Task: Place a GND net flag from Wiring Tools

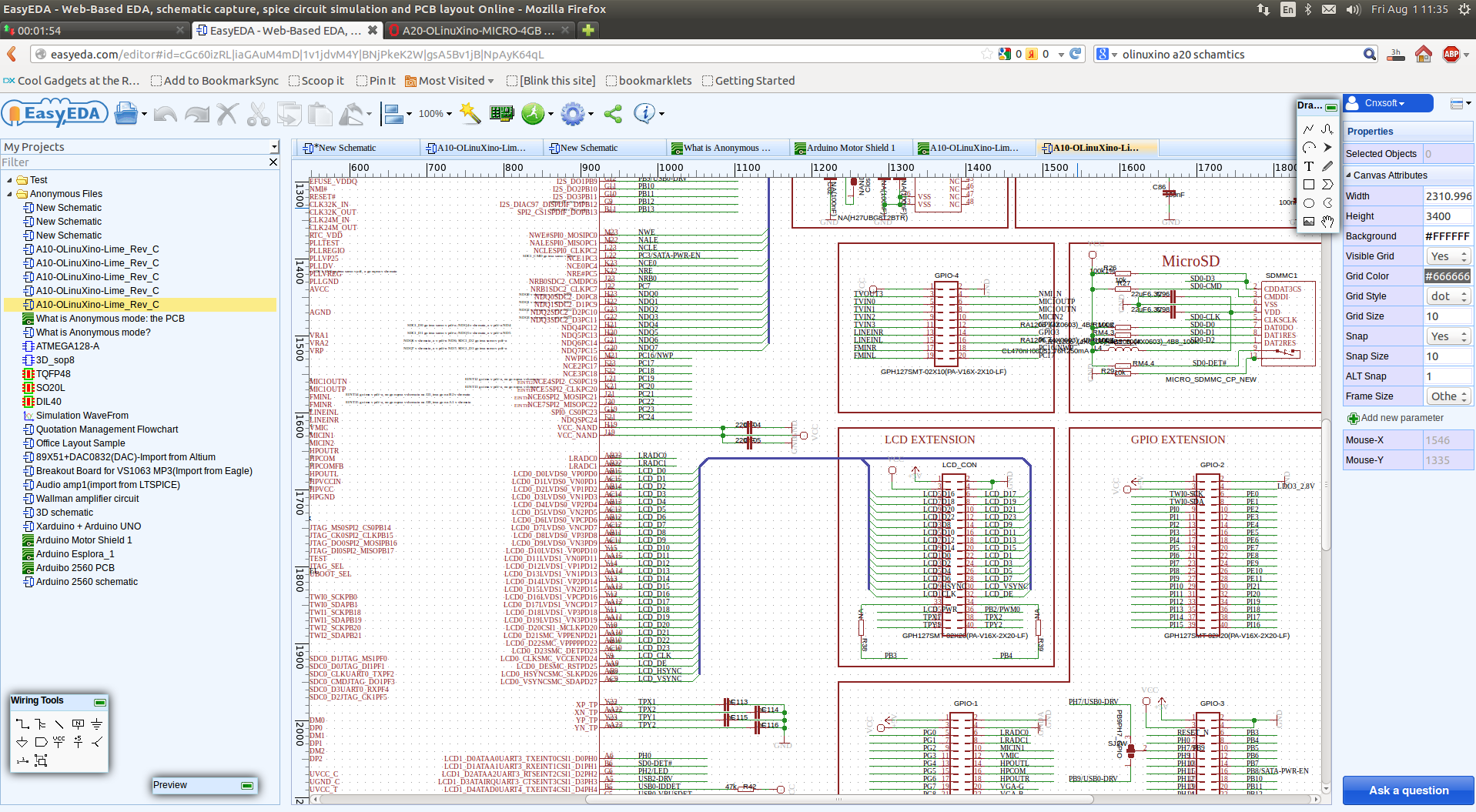Action: [x=96, y=724]
